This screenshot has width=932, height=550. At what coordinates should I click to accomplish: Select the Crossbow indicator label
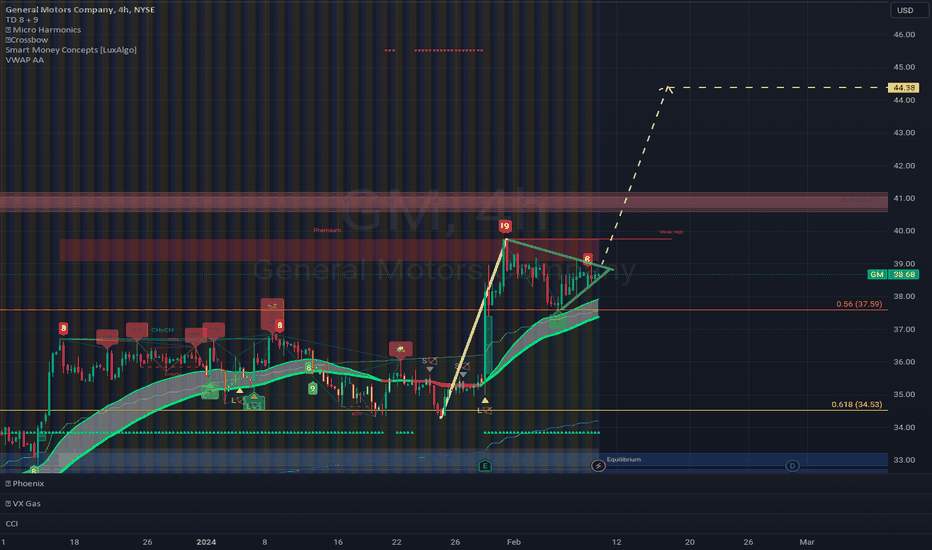click(30, 40)
